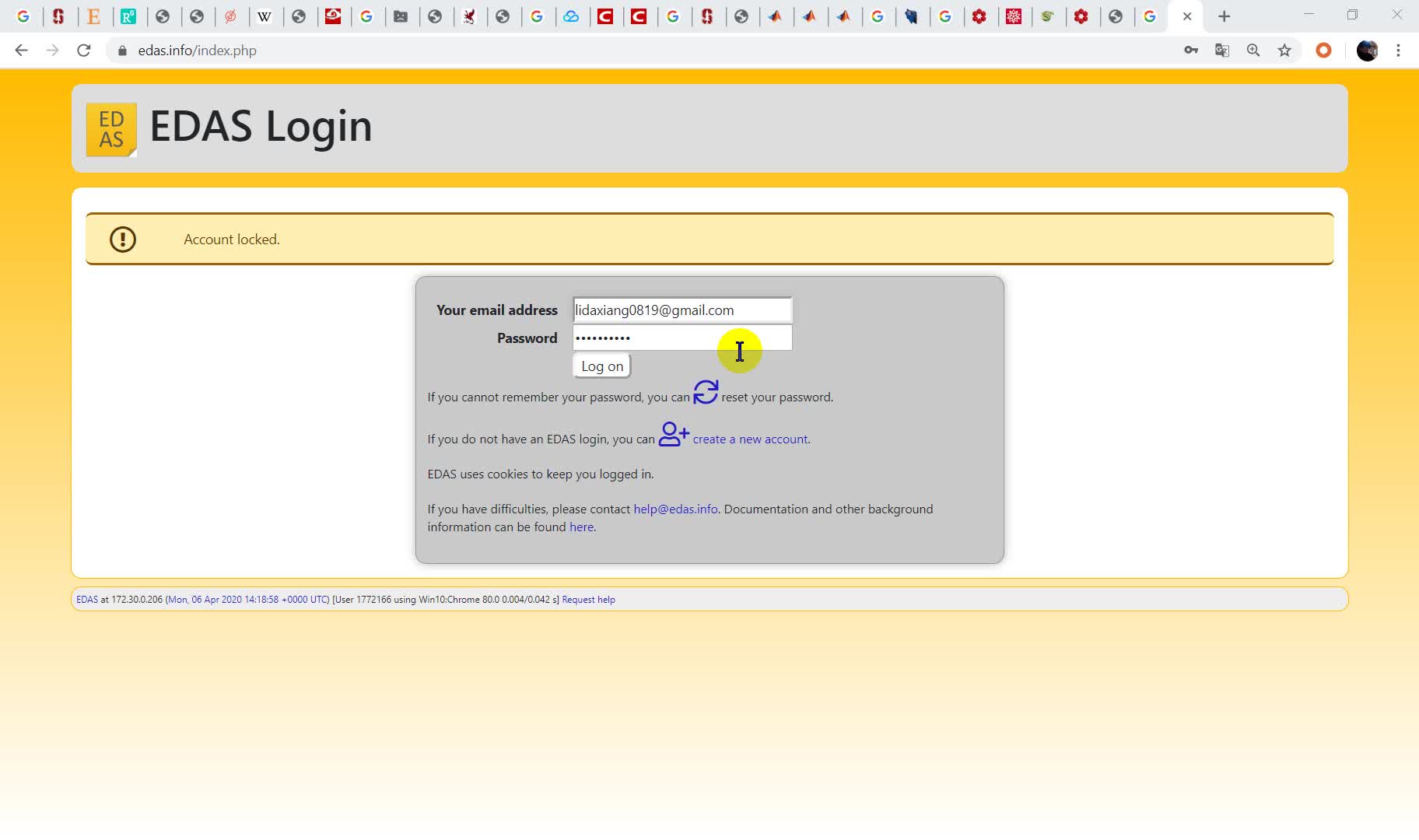The height and width of the screenshot is (840, 1419).
Task: Open the tab with red eye favicon
Action: tap(333, 16)
